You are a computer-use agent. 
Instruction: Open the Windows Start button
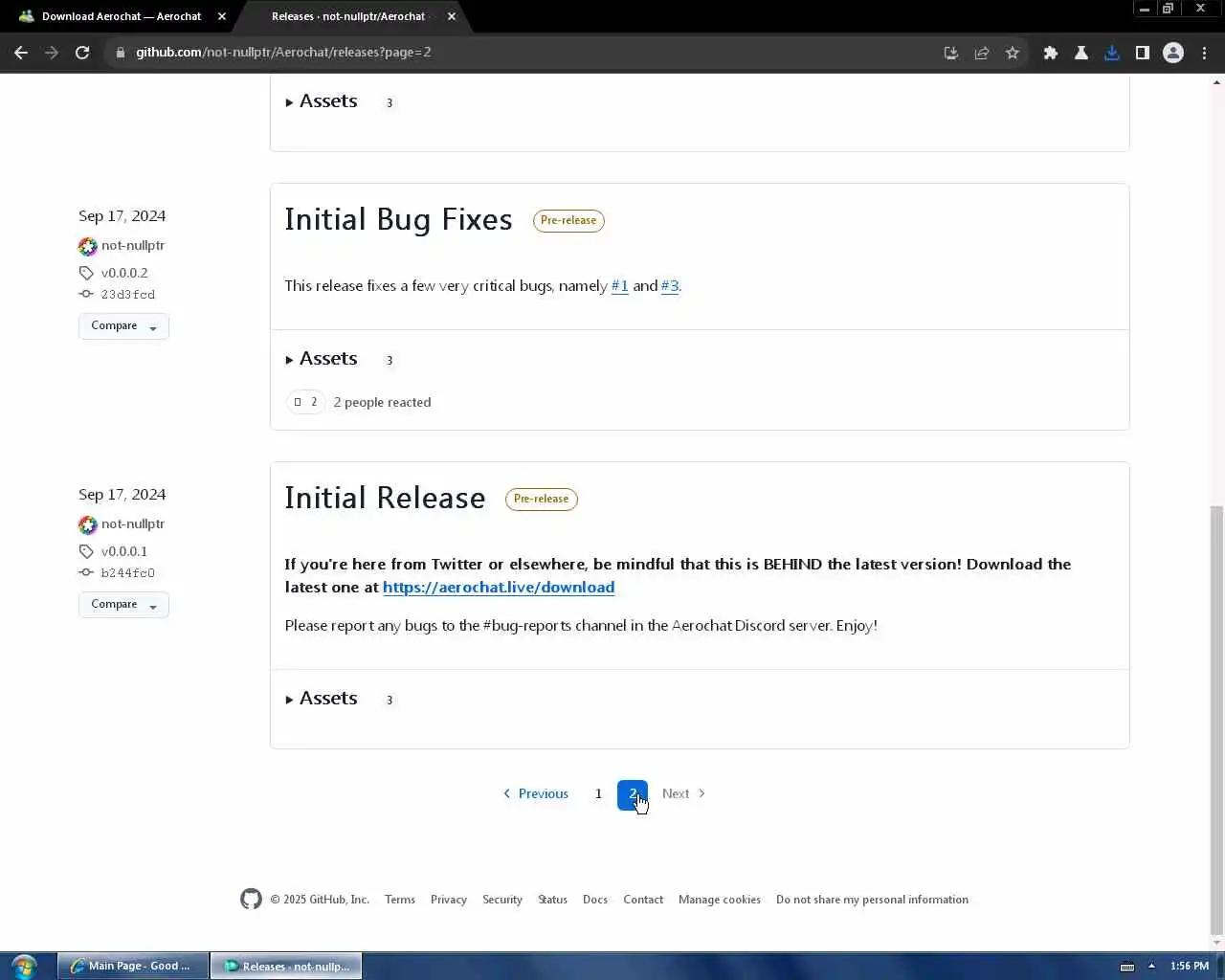(23, 966)
